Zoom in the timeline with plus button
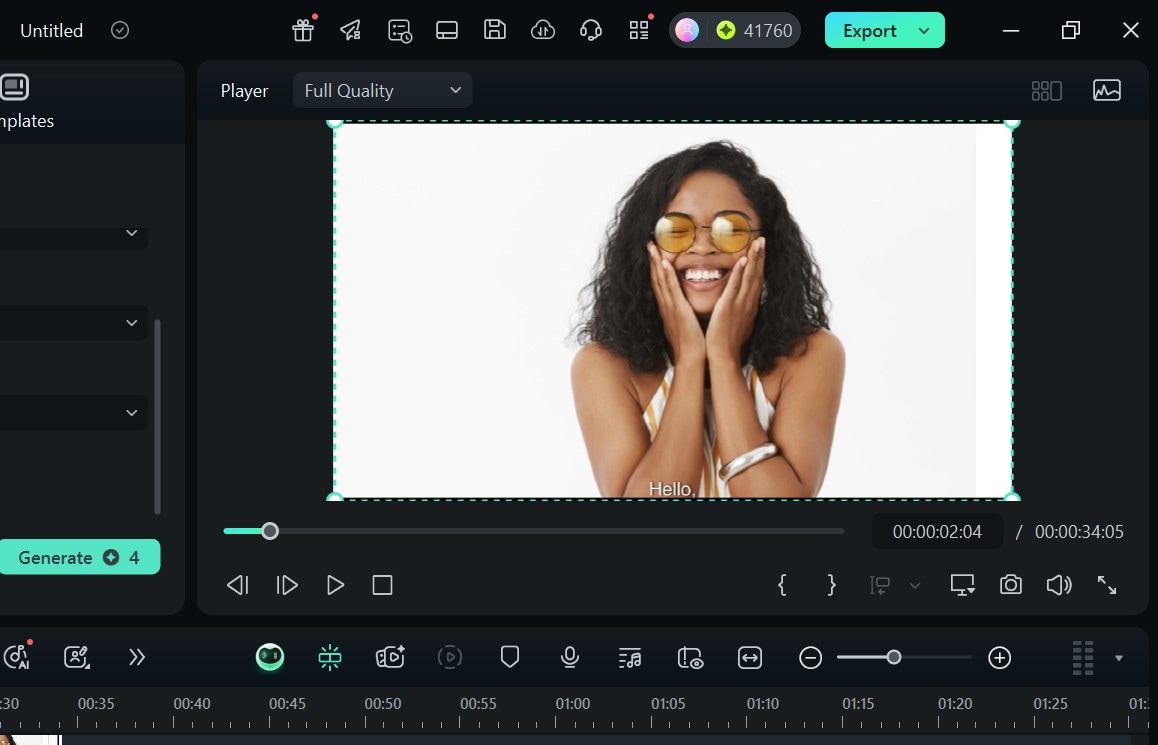1158x745 pixels. tap(999, 657)
